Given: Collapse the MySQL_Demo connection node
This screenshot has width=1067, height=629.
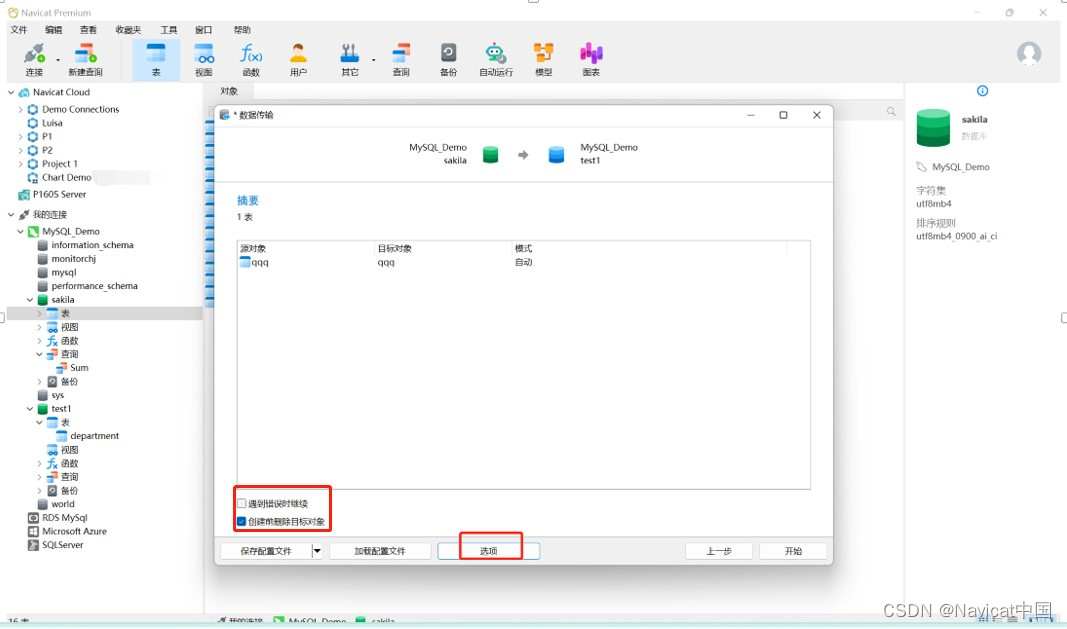Looking at the screenshot, I should 20,231.
